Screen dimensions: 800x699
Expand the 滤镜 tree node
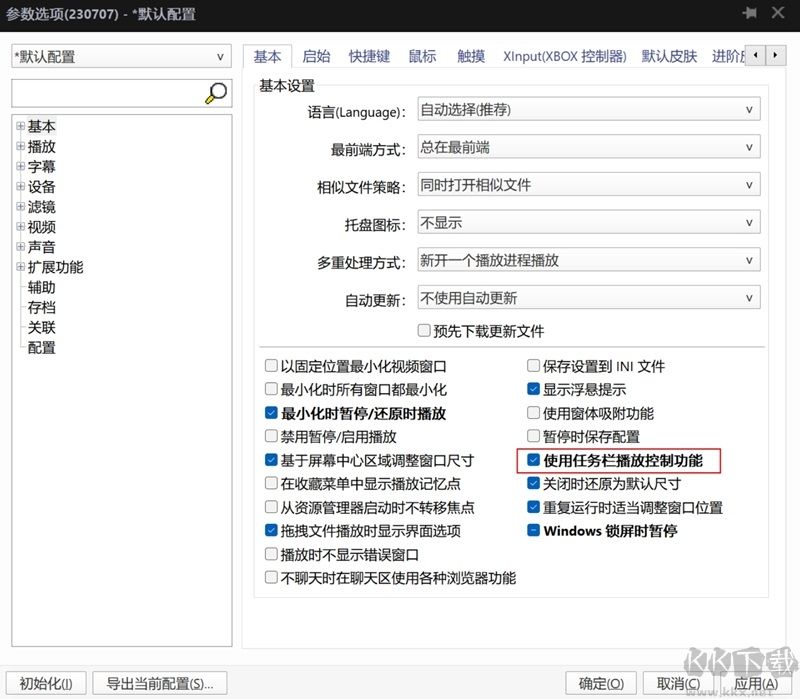click(x=20, y=207)
